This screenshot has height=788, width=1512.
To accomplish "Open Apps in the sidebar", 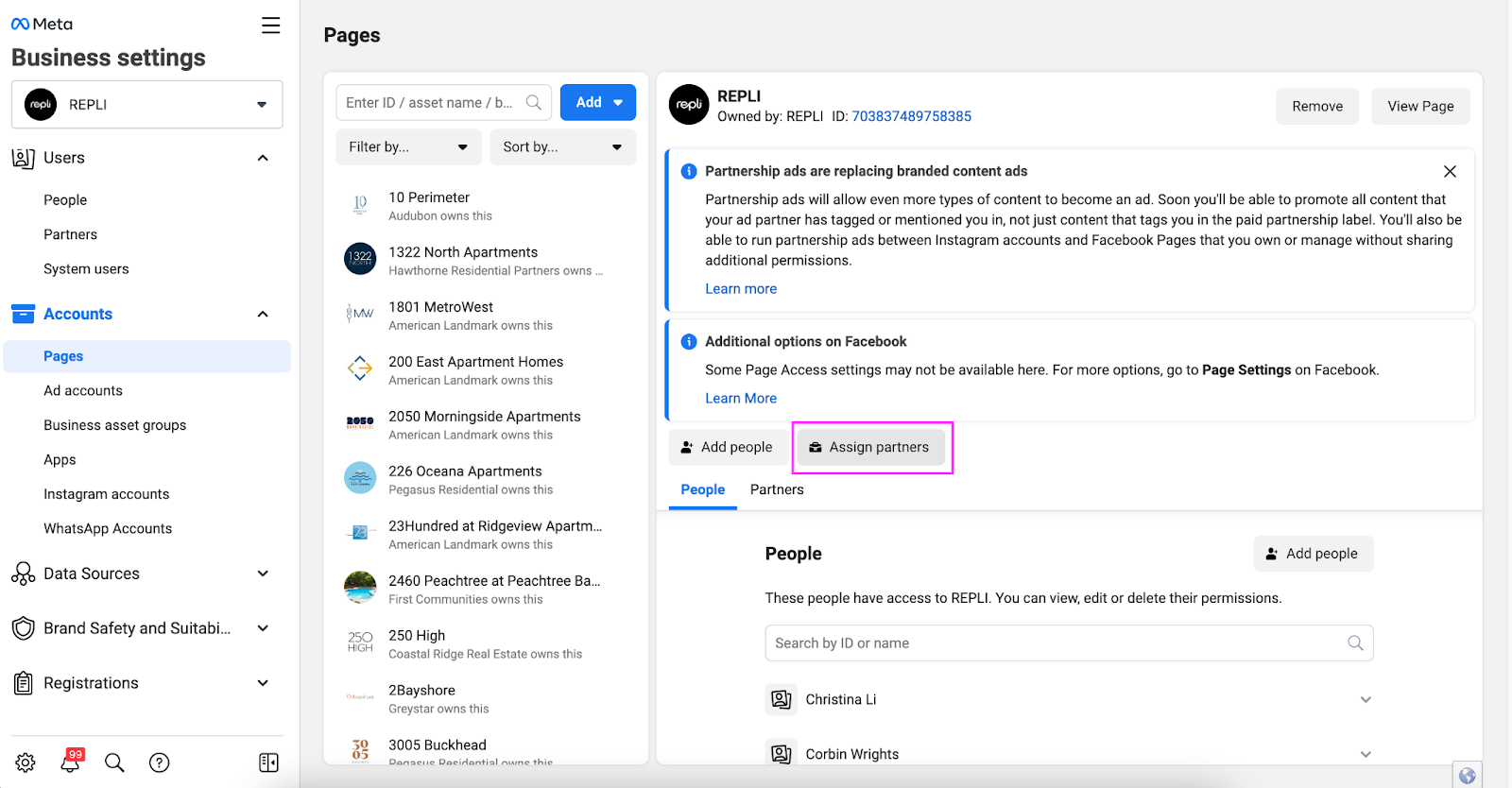I will pos(60,460).
